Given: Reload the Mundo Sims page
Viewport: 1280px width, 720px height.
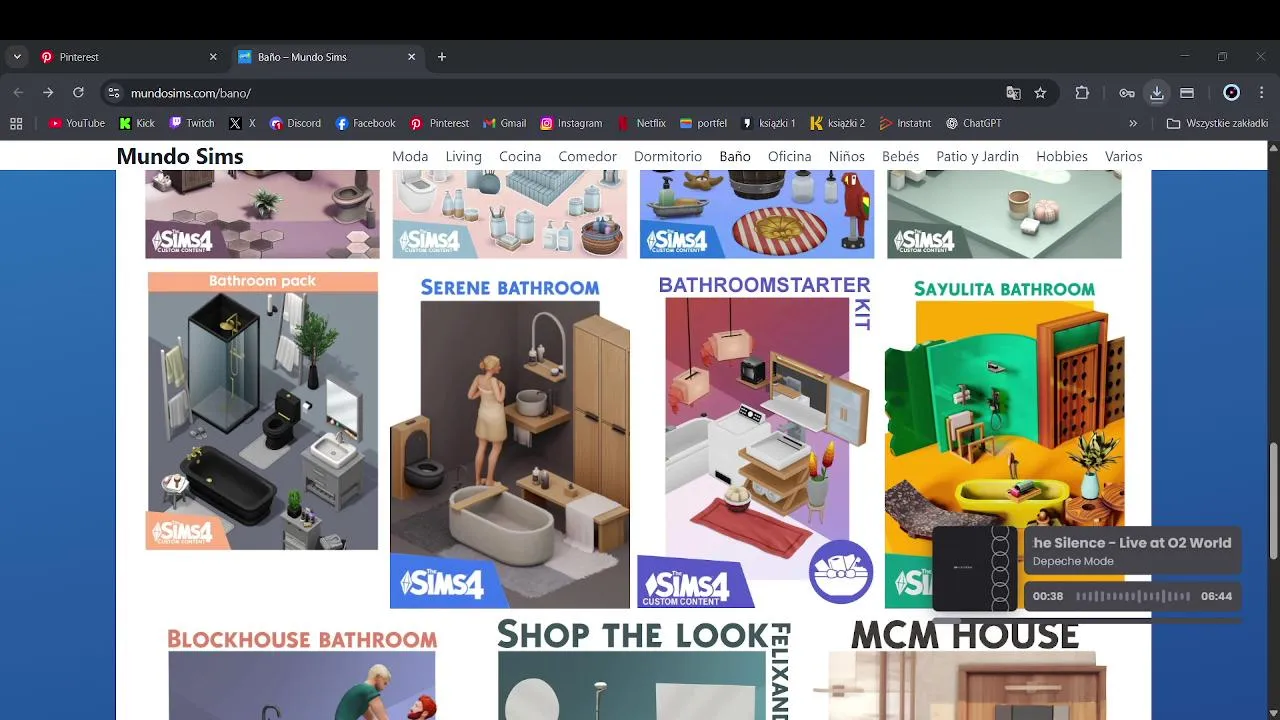Looking at the screenshot, I should click(x=78, y=93).
